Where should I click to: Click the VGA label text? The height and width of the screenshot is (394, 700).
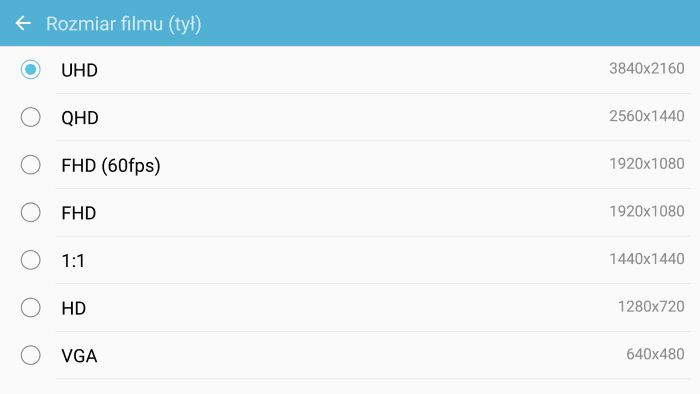pos(79,356)
